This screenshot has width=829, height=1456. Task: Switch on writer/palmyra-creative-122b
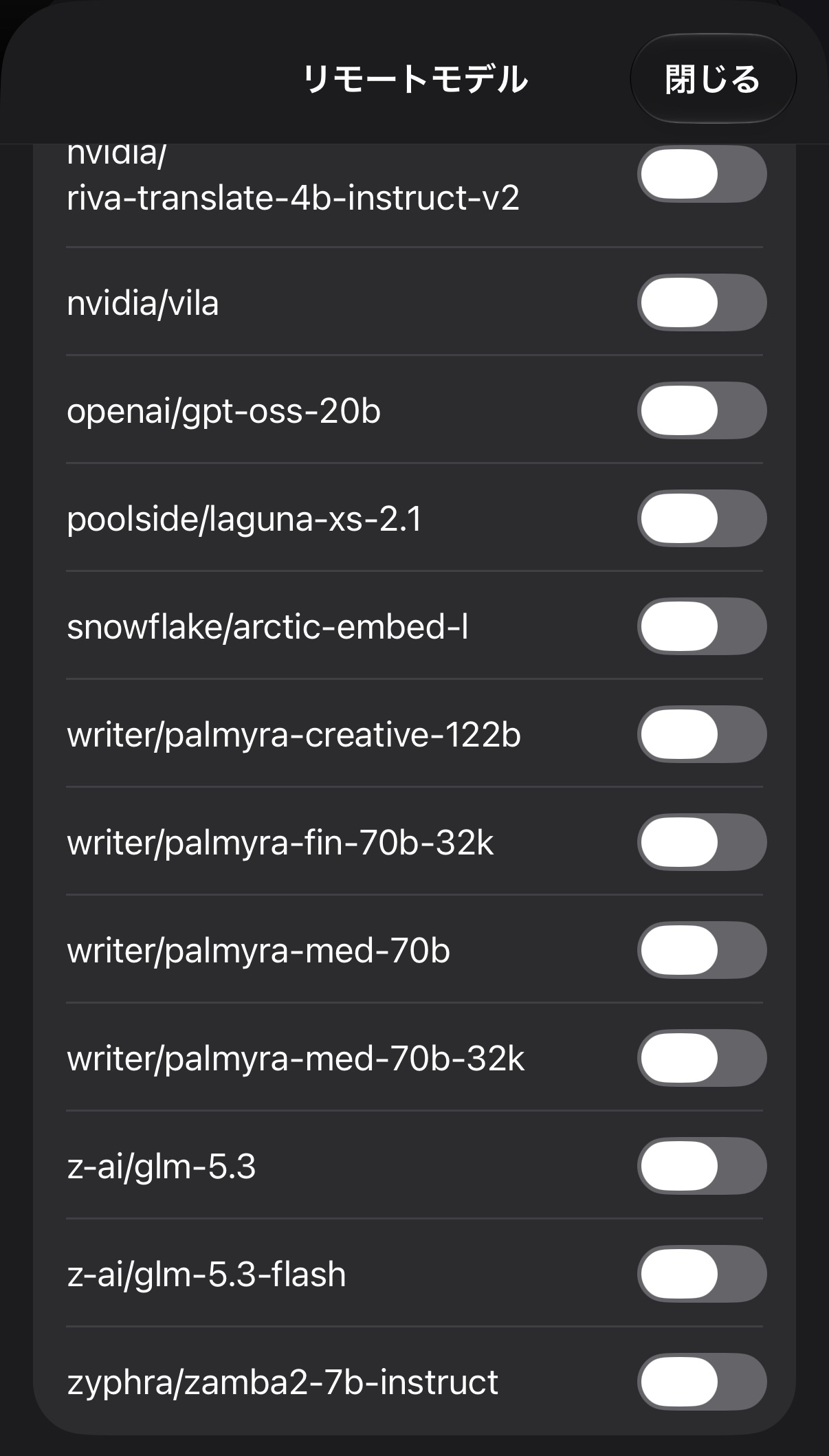[702, 734]
